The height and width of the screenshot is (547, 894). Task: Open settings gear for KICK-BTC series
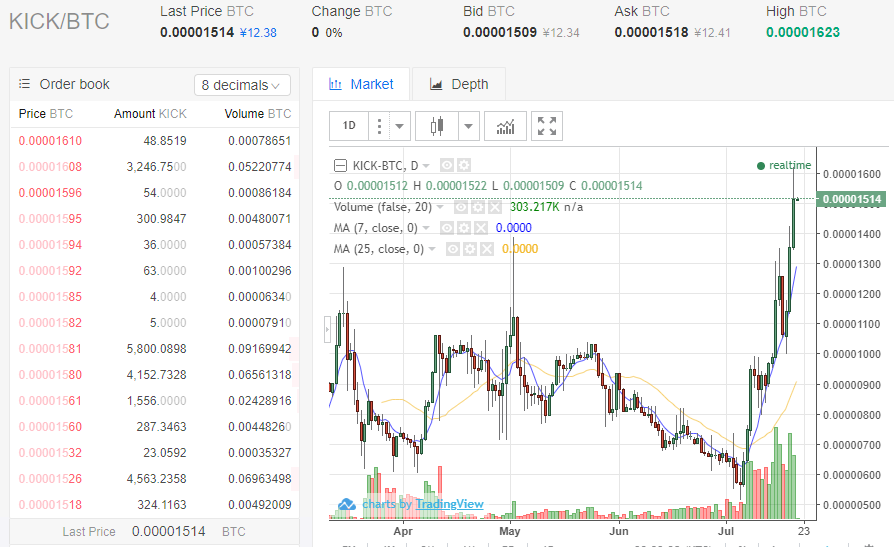(x=463, y=165)
